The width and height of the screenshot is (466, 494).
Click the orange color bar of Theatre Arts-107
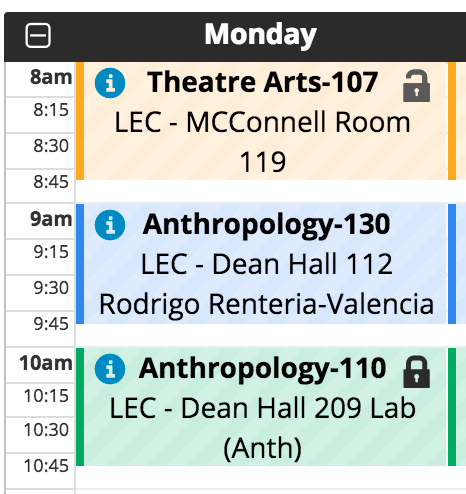click(80, 121)
